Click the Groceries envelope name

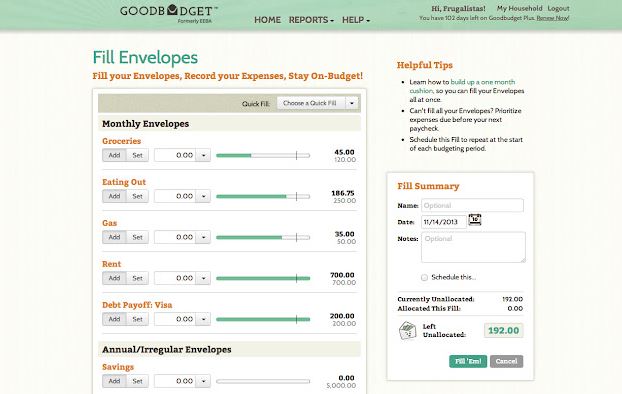coord(121,141)
